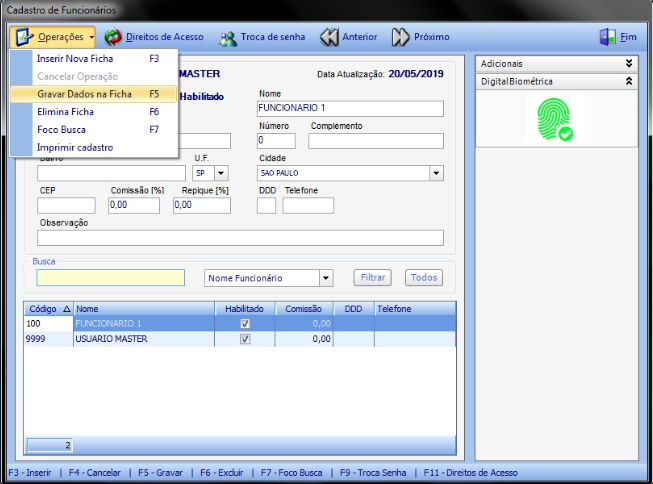Click the Fim label to exit

coord(628,37)
